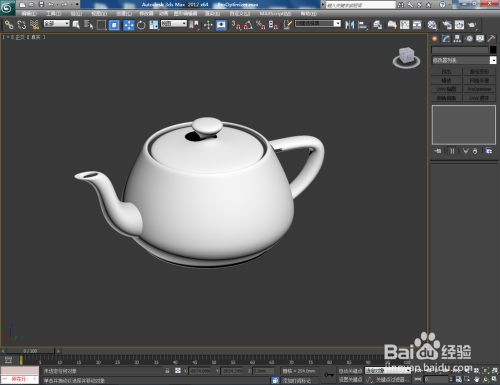Click the Unlink Selection icon
The image size is (500, 385).
point(22,25)
